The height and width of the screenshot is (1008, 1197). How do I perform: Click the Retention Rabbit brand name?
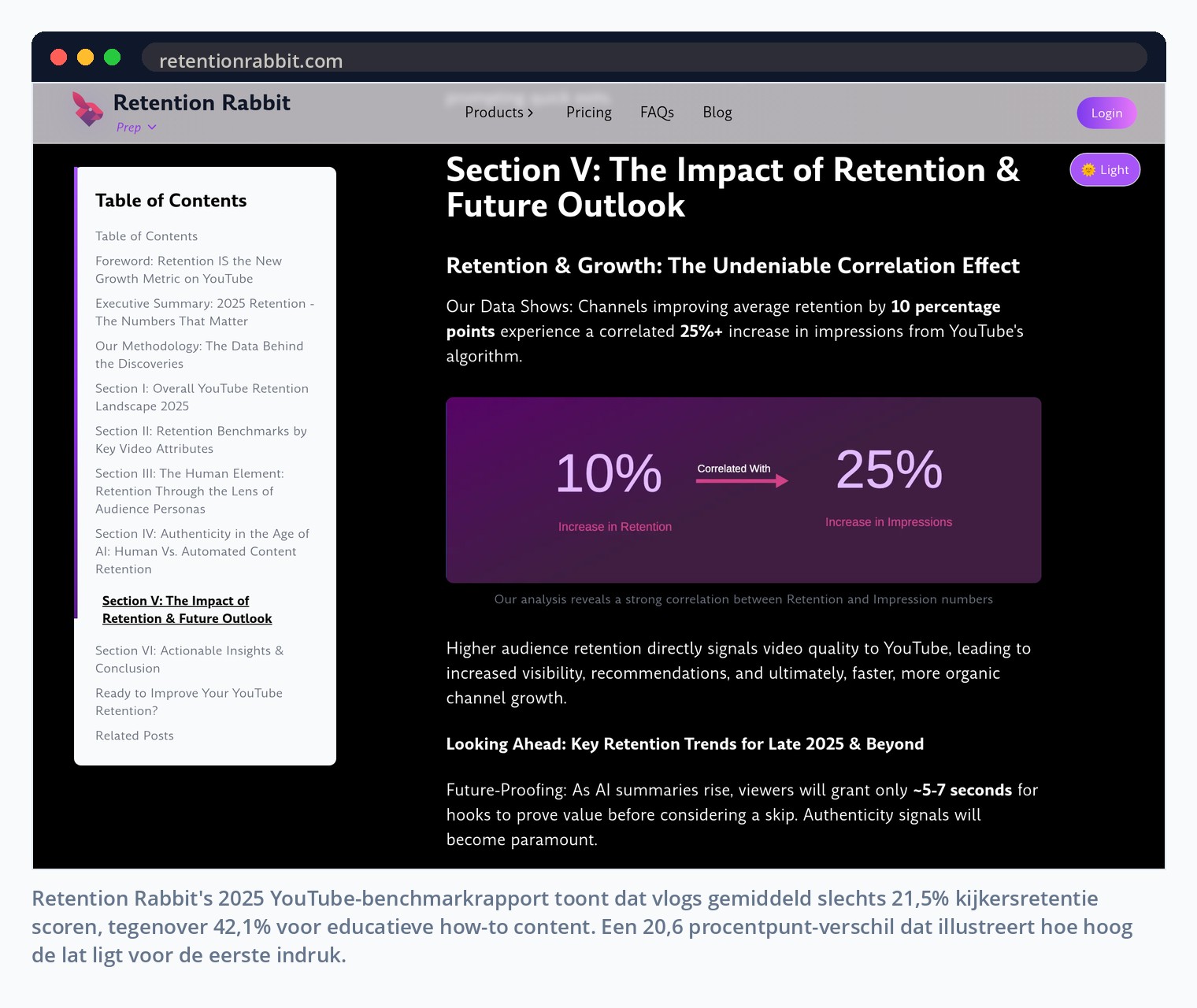pos(202,102)
